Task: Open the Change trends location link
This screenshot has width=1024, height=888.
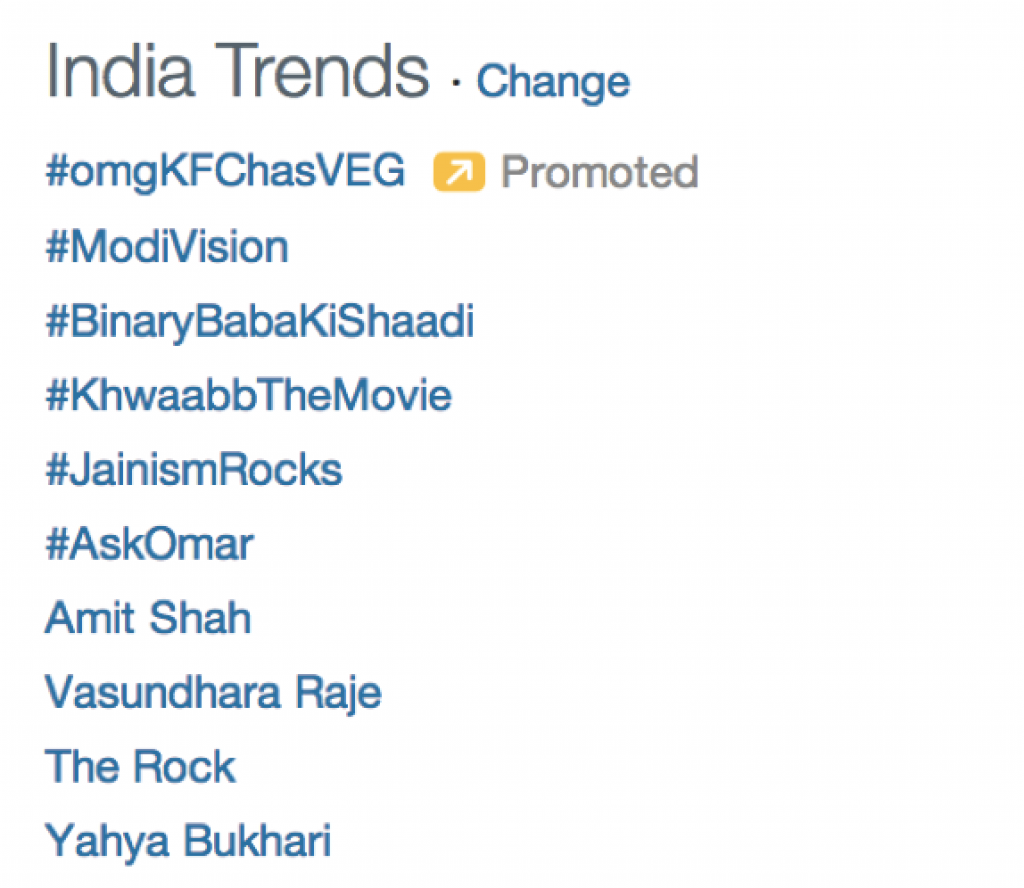Action: [553, 82]
